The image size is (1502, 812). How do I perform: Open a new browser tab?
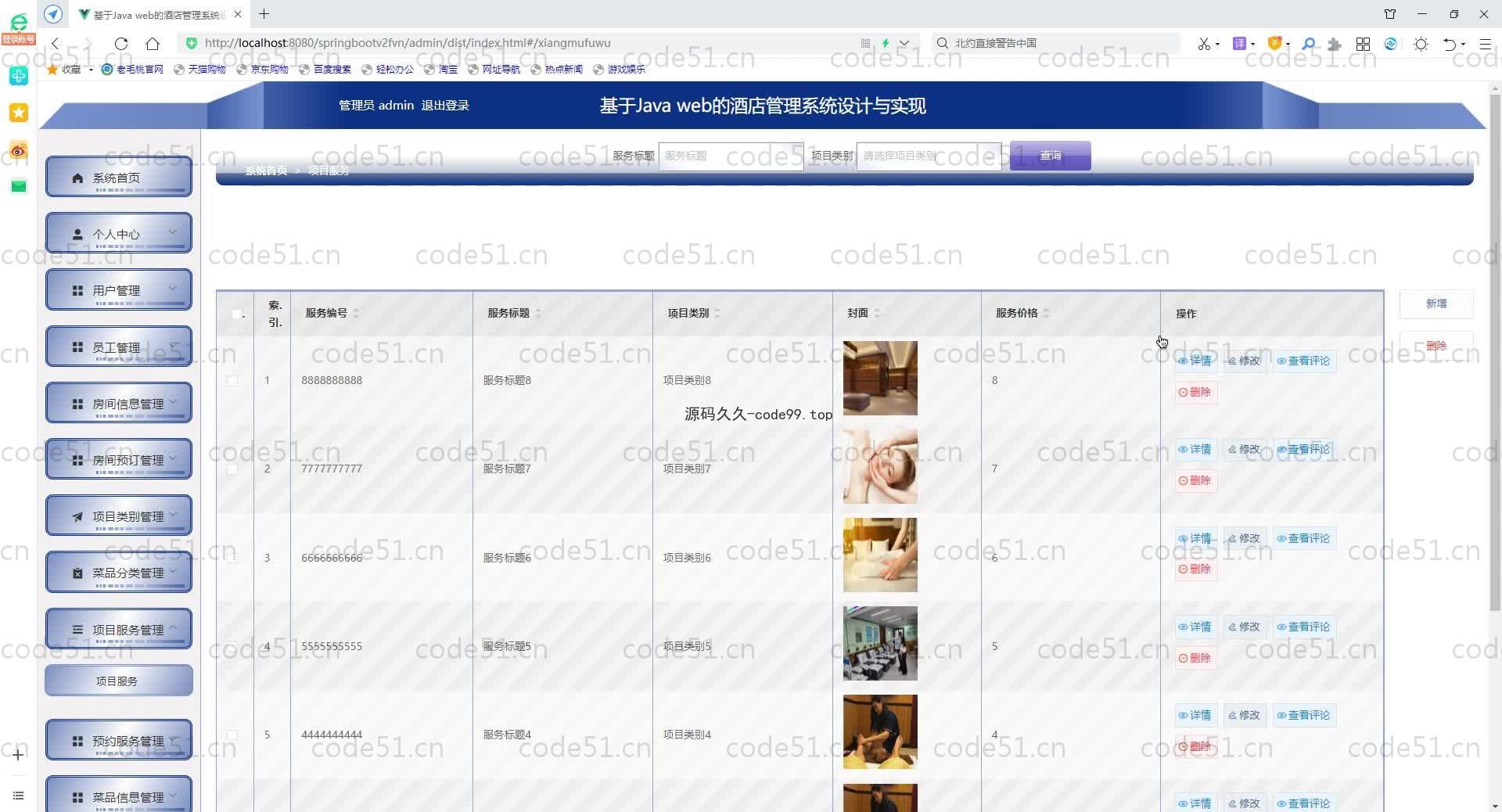tap(264, 14)
